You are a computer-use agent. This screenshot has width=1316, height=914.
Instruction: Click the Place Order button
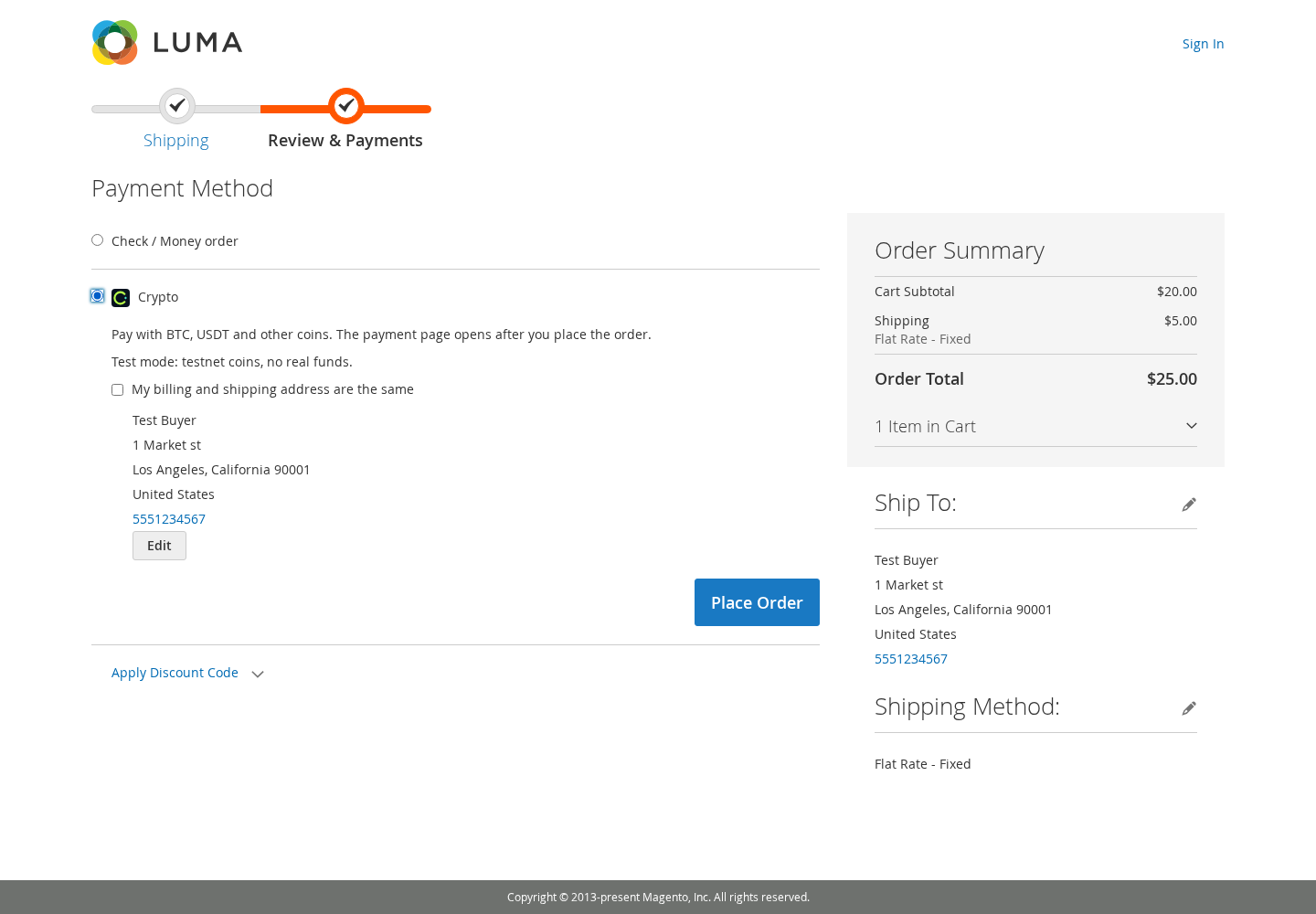(757, 602)
